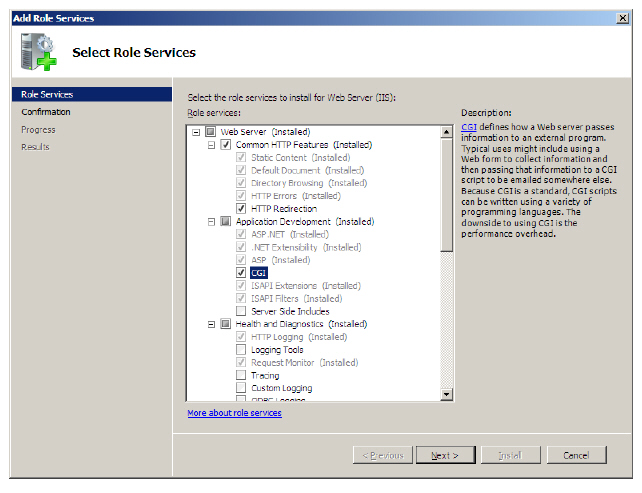Go to the Confirmation step in sidebar
Viewport: 642px width, 493px height.
(46, 112)
